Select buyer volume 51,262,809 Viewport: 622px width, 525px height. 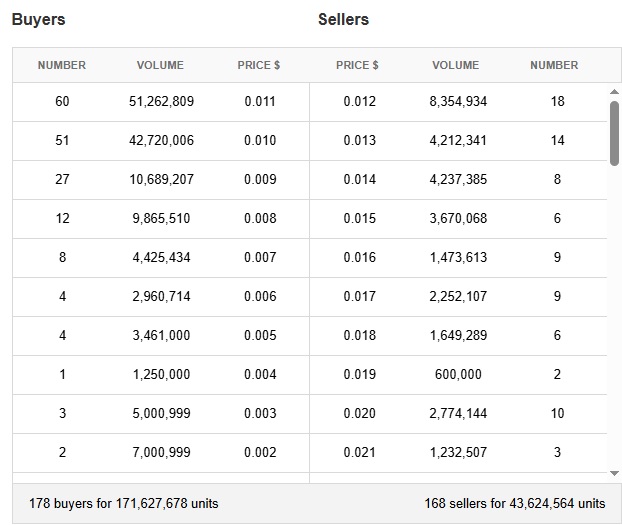(x=161, y=102)
